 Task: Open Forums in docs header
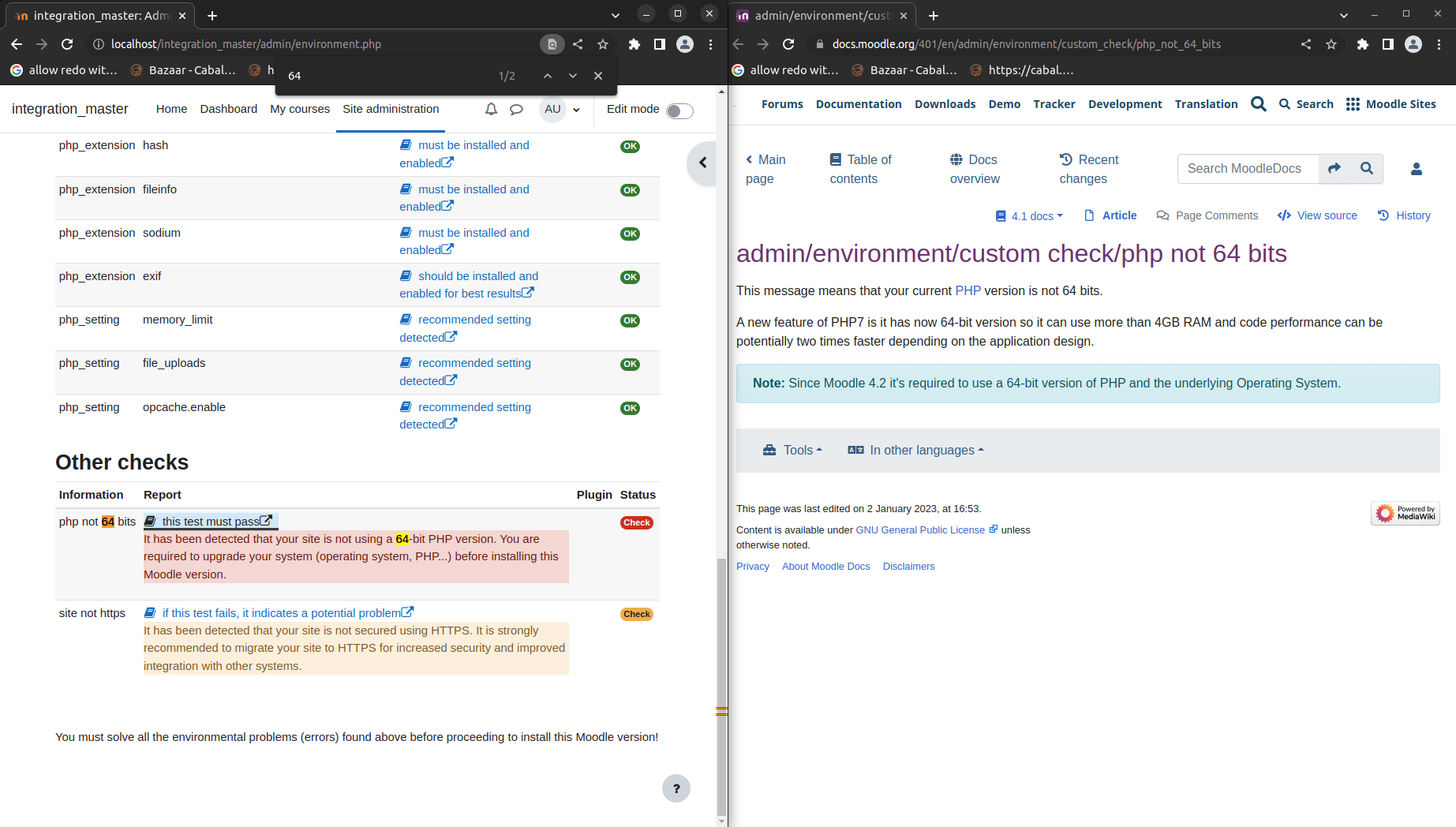pyautogui.click(x=782, y=104)
